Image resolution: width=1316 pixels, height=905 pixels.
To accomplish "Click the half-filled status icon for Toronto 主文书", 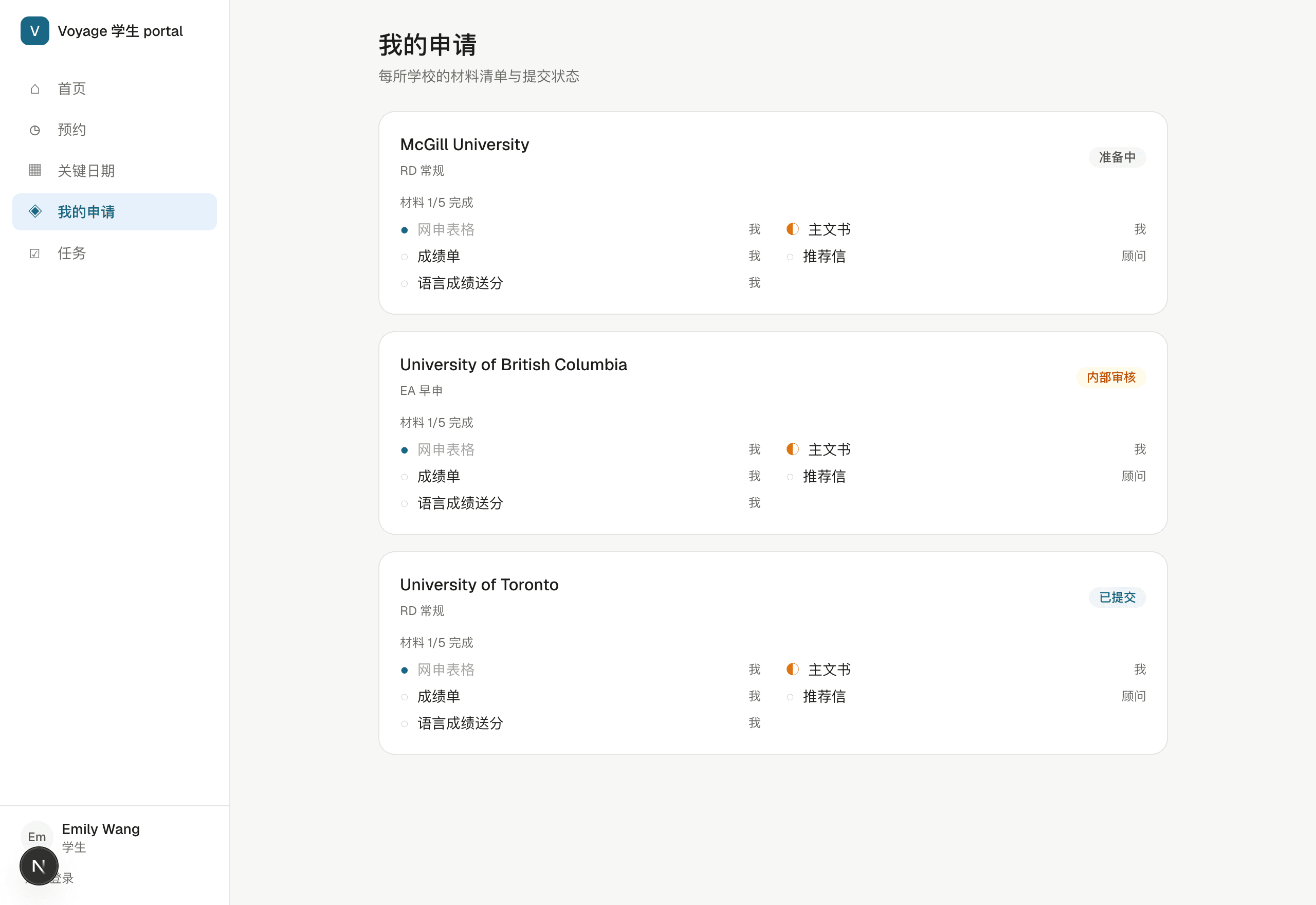I will (x=792, y=669).
